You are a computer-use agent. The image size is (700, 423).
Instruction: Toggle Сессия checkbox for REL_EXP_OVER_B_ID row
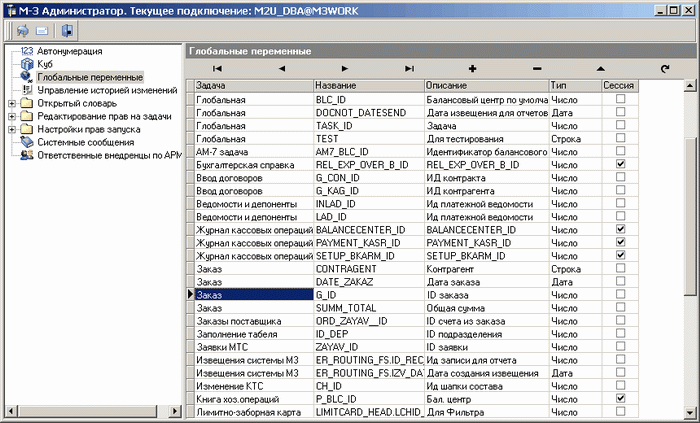pos(621,164)
